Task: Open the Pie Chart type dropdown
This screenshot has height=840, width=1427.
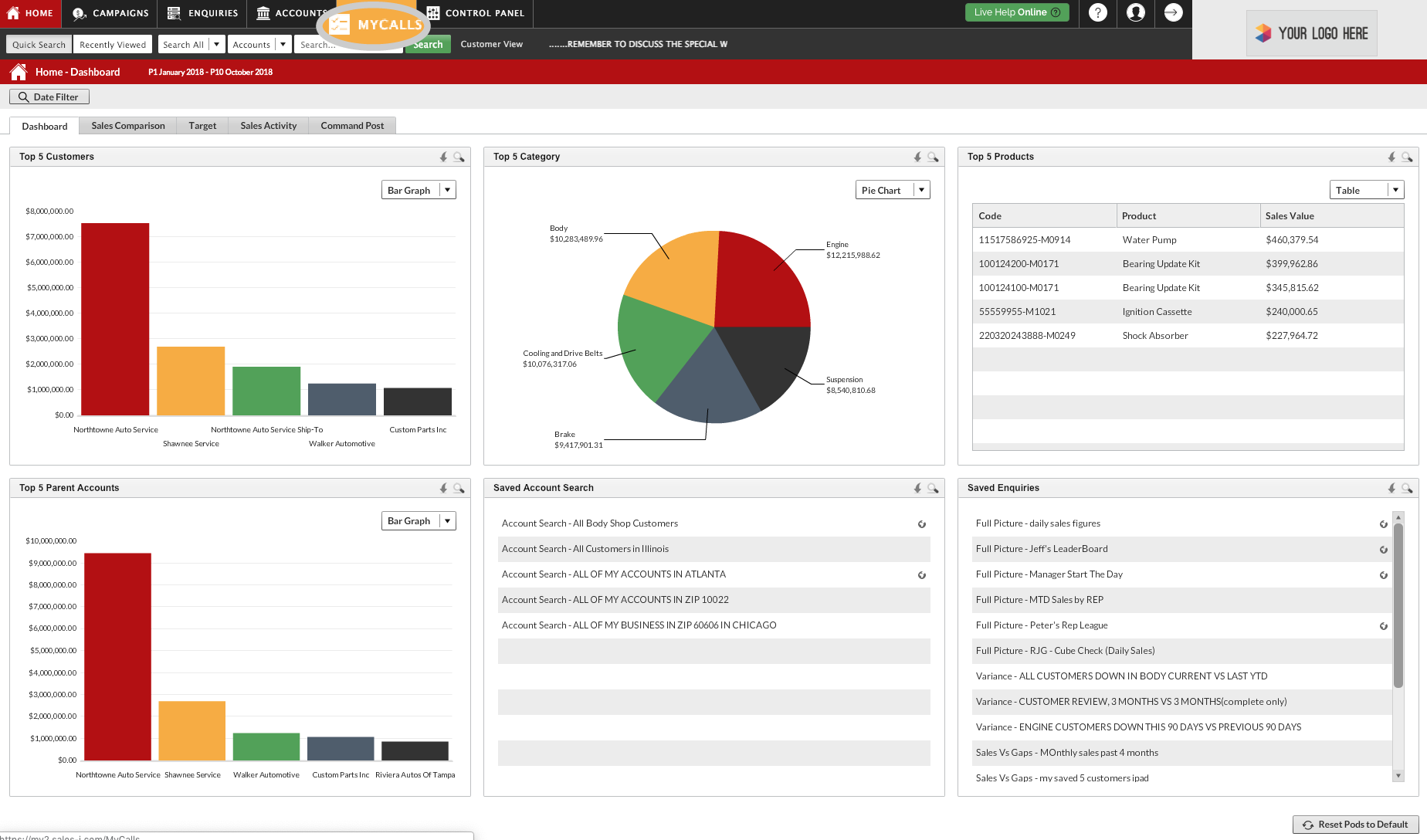Action: (x=921, y=190)
